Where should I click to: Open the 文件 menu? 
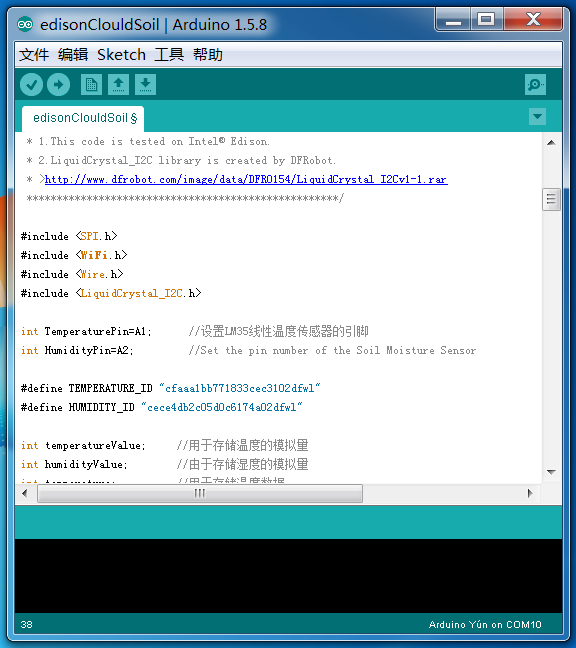(x=34, y=55)
